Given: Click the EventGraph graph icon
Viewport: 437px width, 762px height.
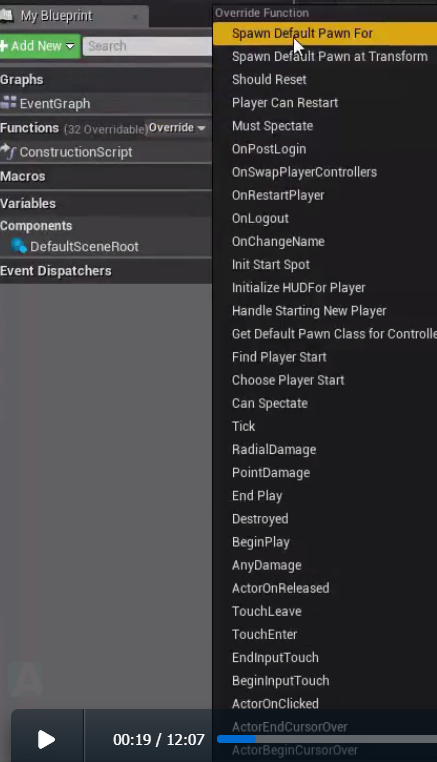Looking at the screenshot, I should click(9, 103).
